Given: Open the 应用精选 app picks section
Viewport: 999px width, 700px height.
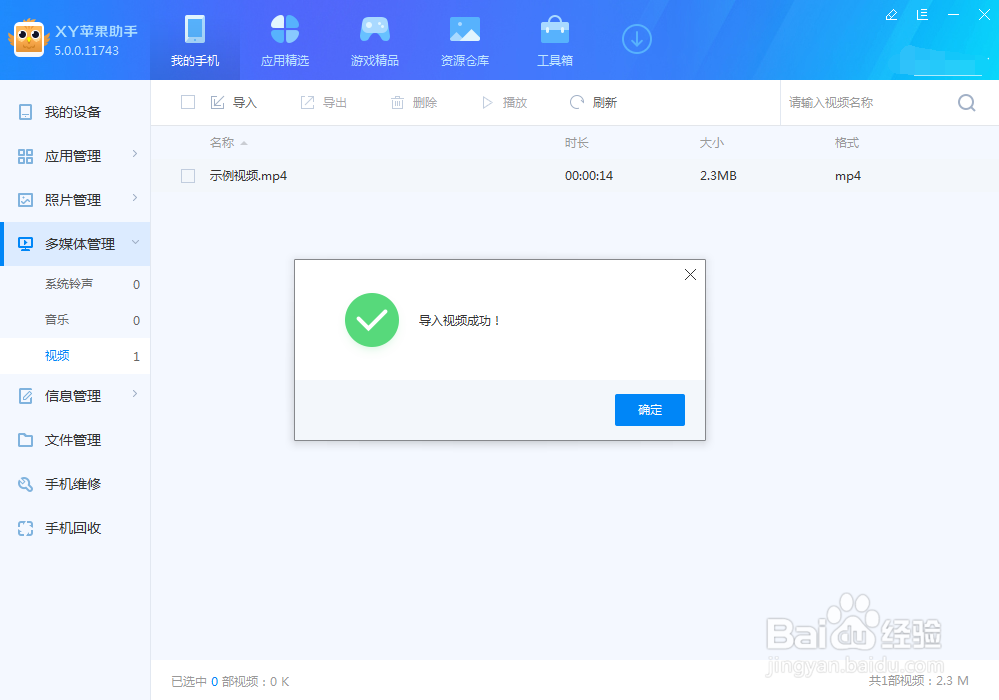Looking at the screenshot, I should (284, 40).
